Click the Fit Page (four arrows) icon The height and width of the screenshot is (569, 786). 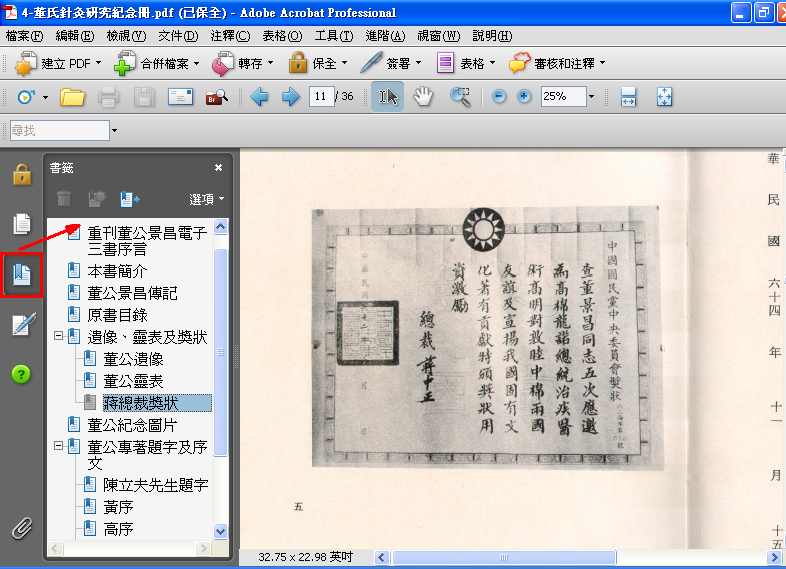point(664,96)
